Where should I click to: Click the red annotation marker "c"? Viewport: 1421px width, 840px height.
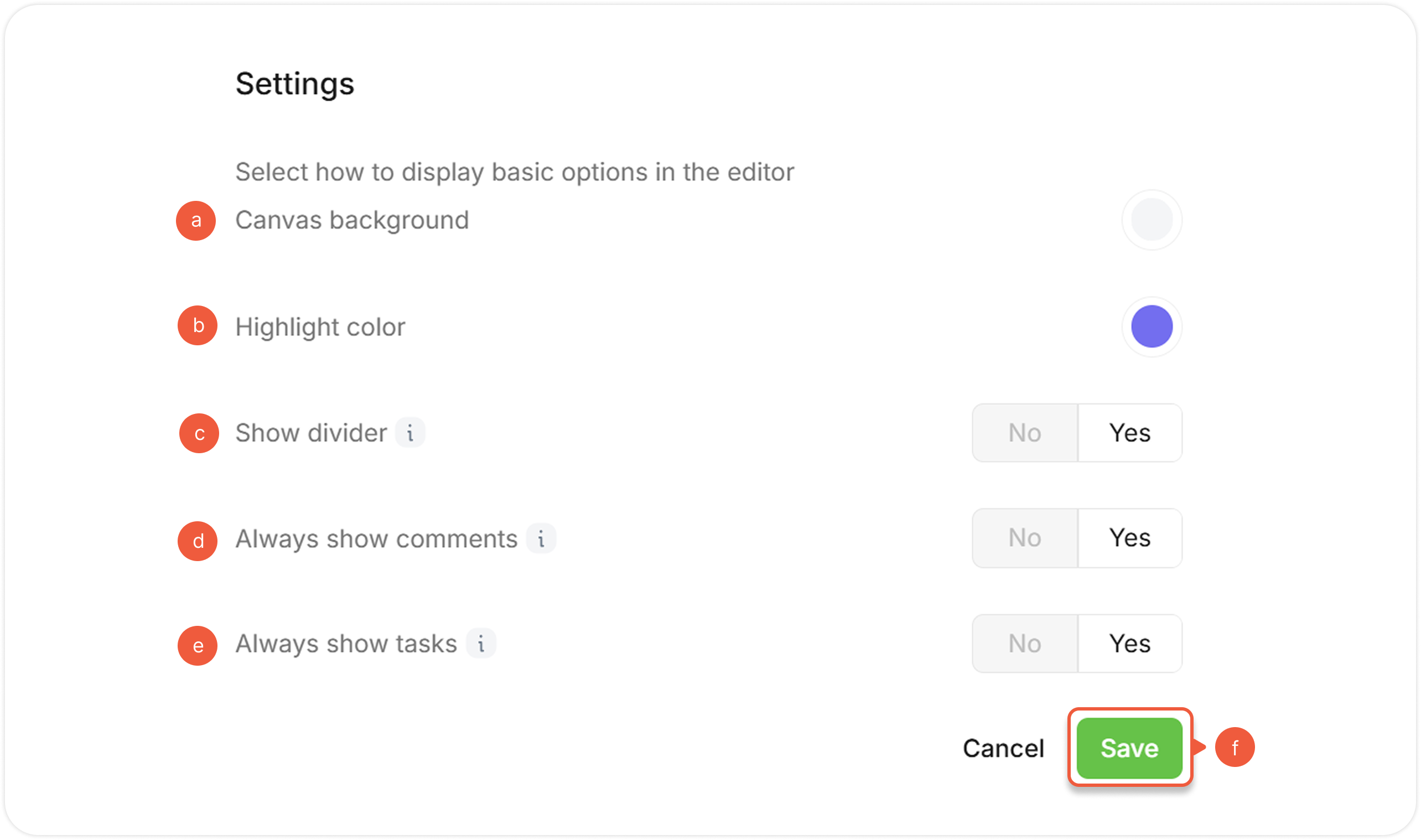[199, 434]
